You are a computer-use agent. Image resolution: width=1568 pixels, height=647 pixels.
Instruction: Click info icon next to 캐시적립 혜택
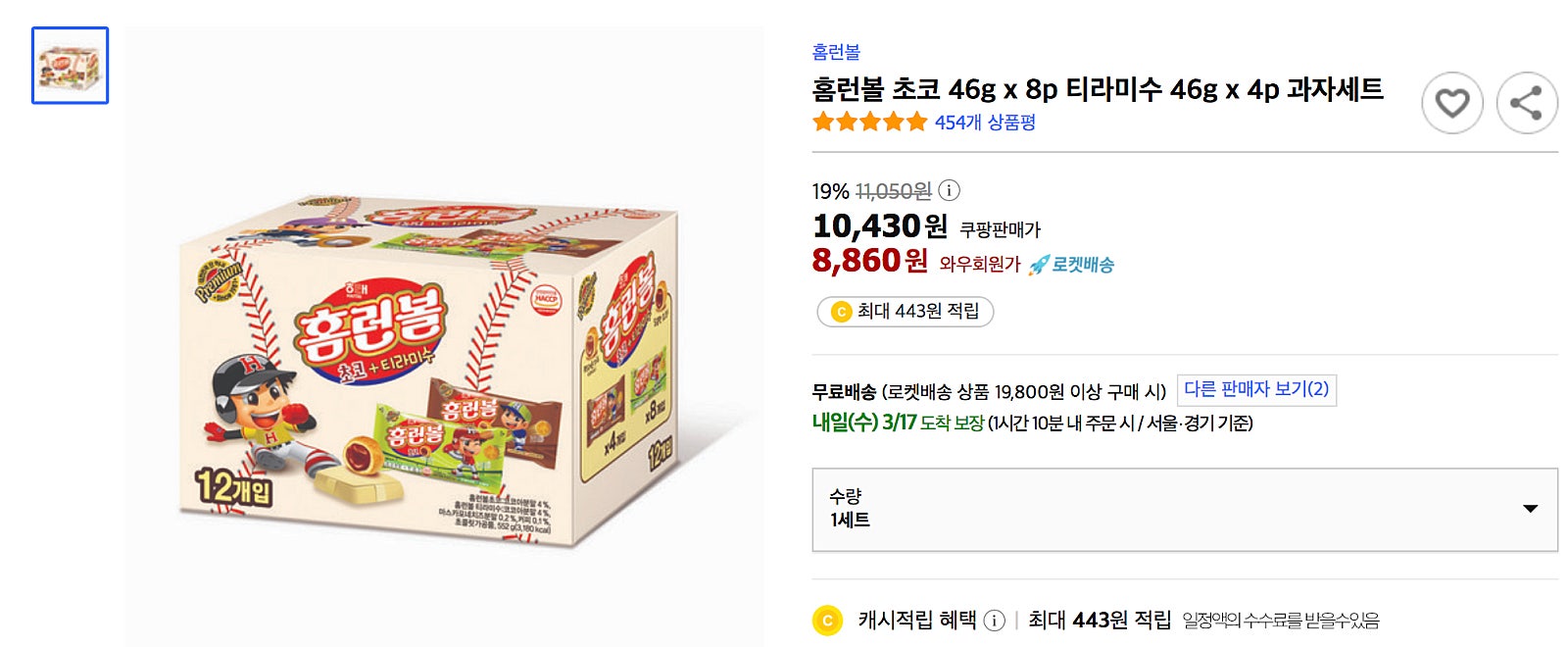(994, 621)
